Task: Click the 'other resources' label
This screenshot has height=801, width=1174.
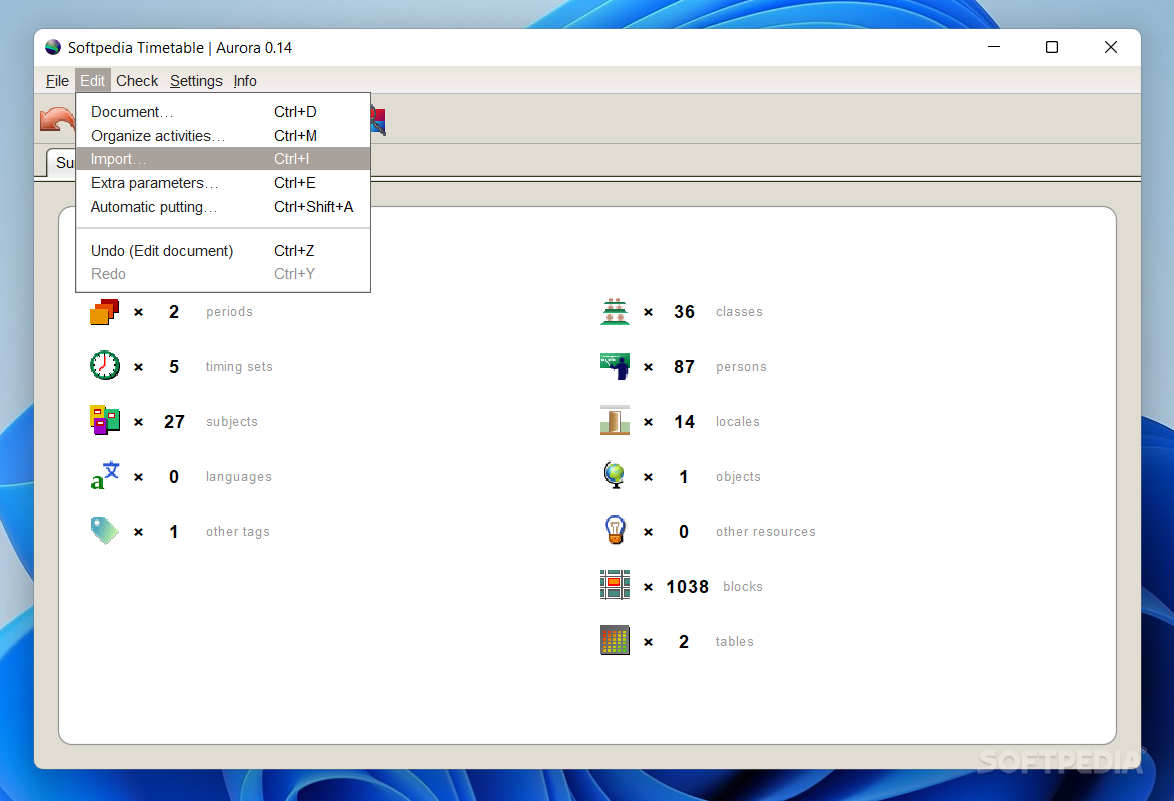Action: coord(765,532)
